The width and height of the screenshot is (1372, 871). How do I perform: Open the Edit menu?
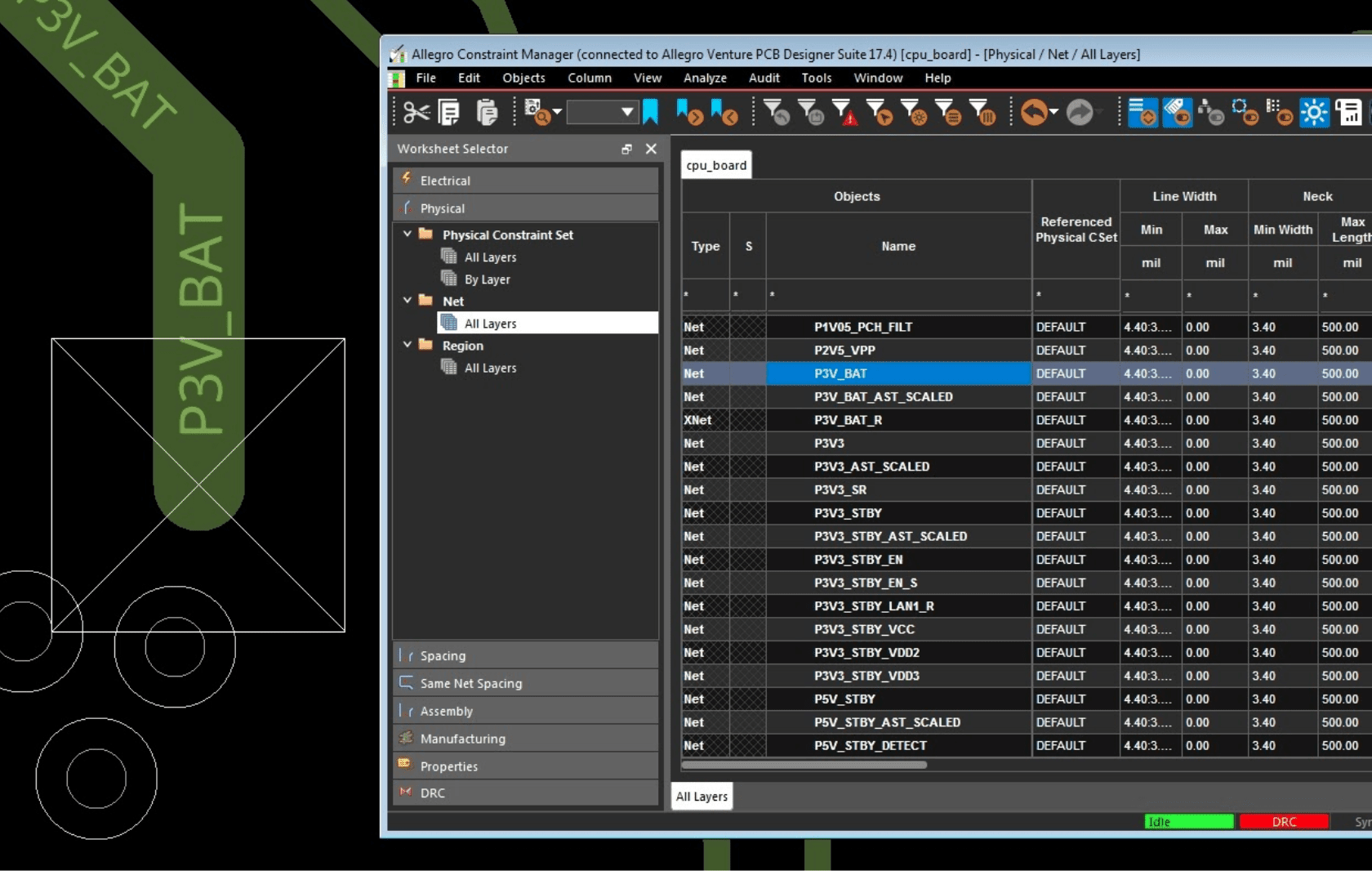pos(469,78)
